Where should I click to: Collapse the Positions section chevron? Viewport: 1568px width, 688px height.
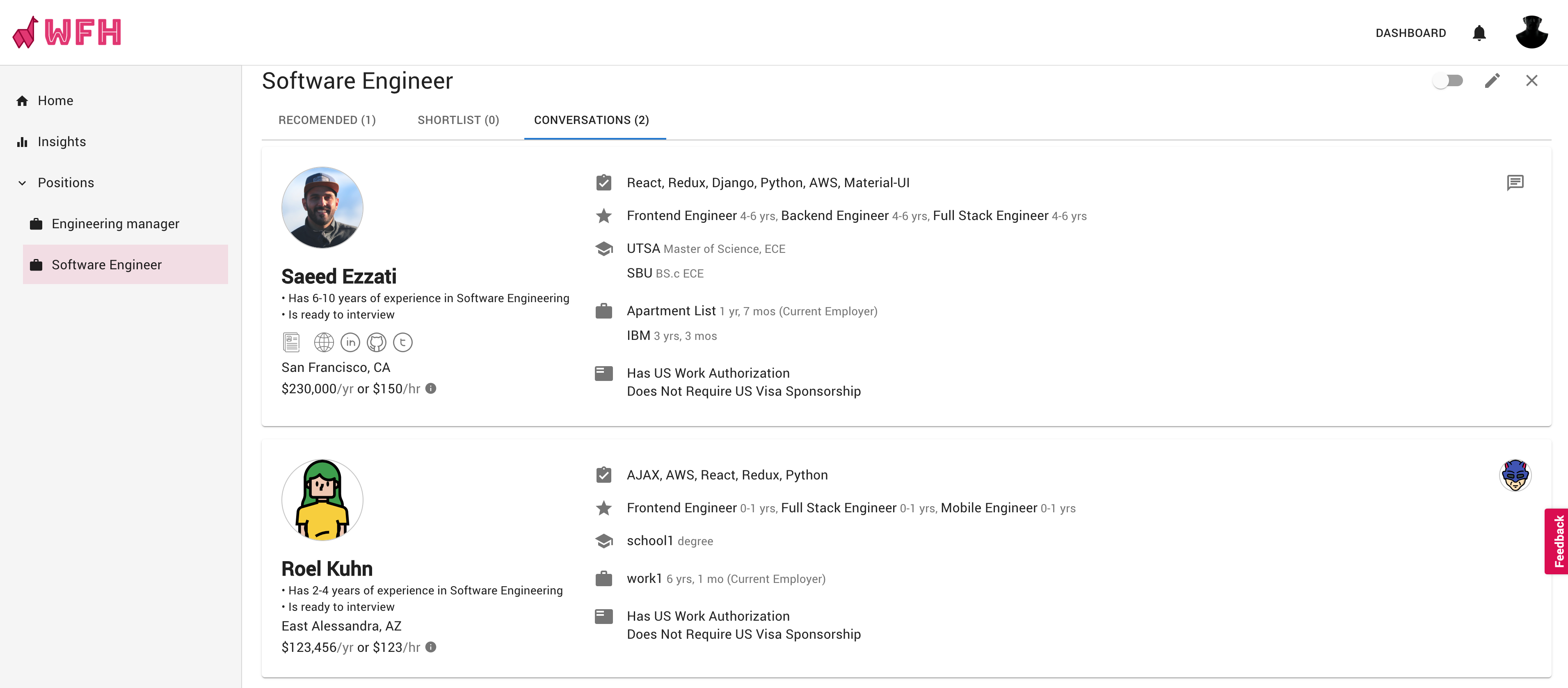pyautogui.click(x=23, y=183)
